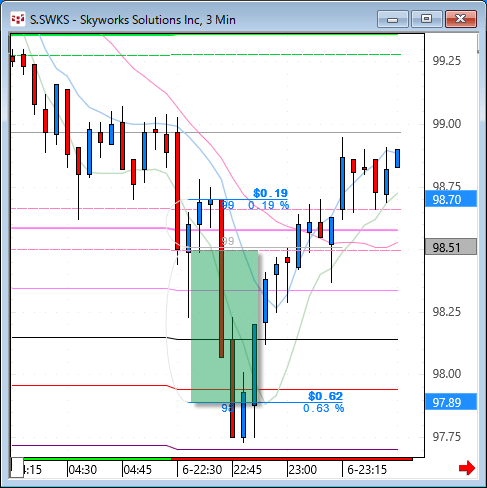Click the chart icon in the title bar
Image resolution: width=487 pixels, height=488 pixels.
18,19
